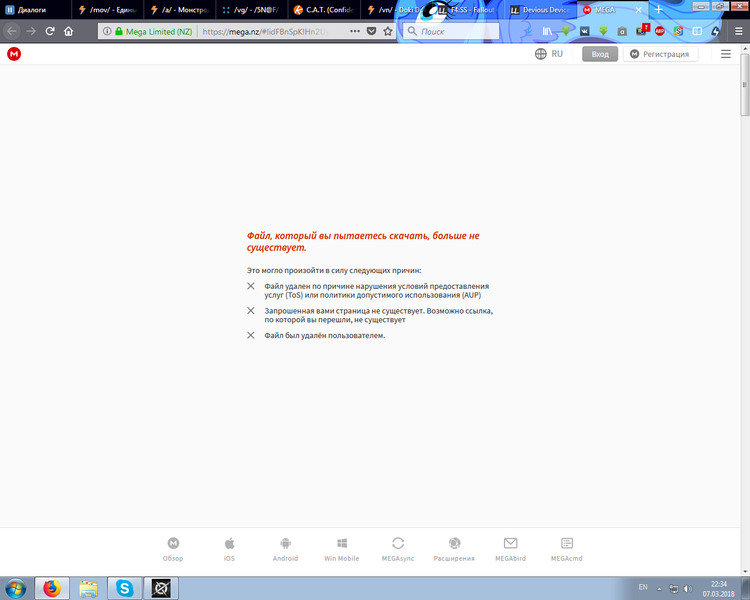750x600 pixels.
Task: Show hidden tray icons arrow
Action: pyautogui.click(x=660, y=589)
